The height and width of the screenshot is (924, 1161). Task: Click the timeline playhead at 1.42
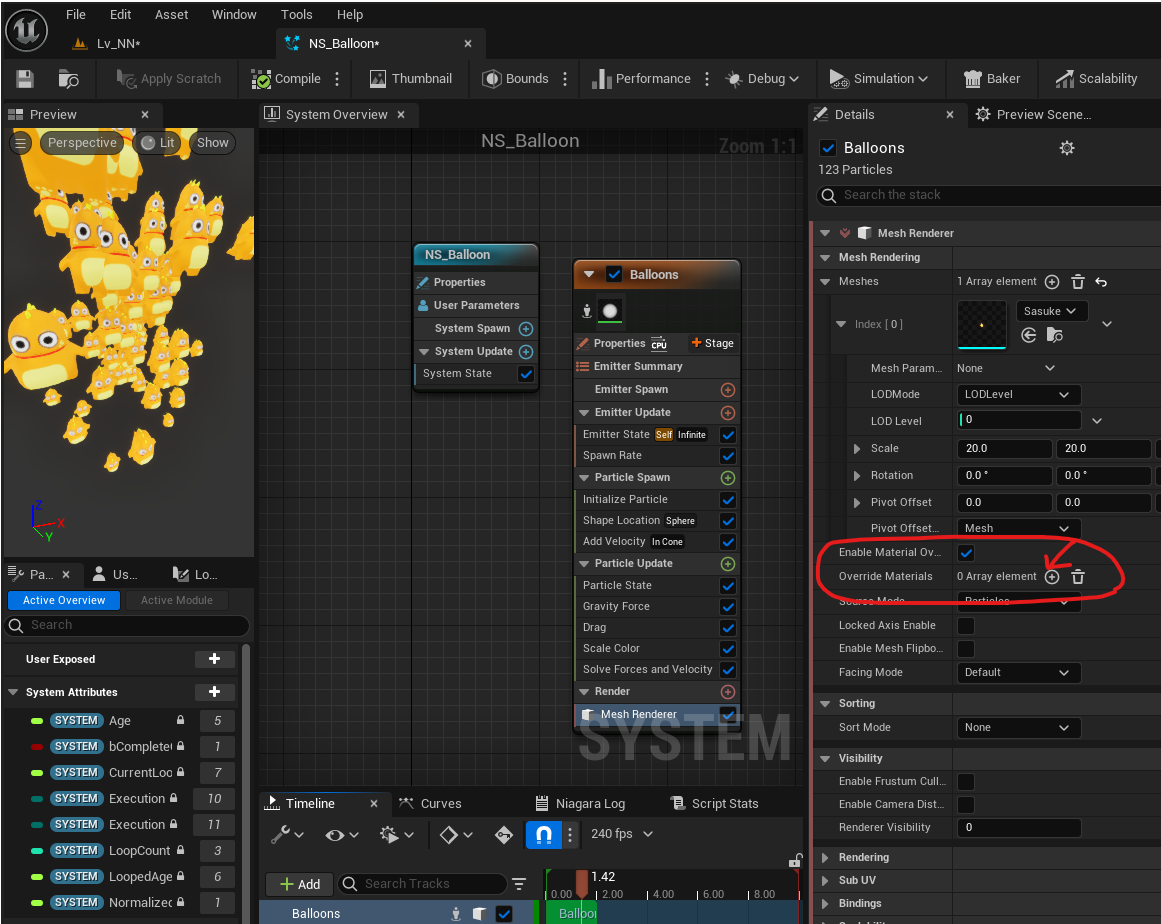click(x=582, y=883)
